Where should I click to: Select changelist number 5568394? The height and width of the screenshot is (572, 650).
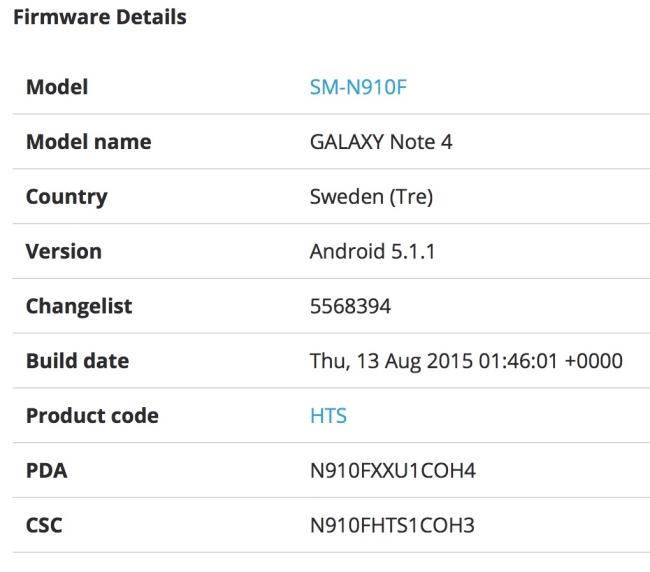350,306
